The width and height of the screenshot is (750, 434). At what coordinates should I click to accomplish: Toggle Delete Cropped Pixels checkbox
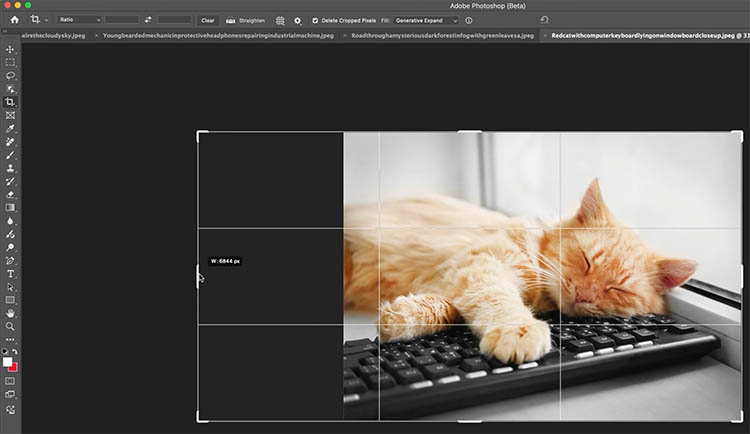point(315,21)
